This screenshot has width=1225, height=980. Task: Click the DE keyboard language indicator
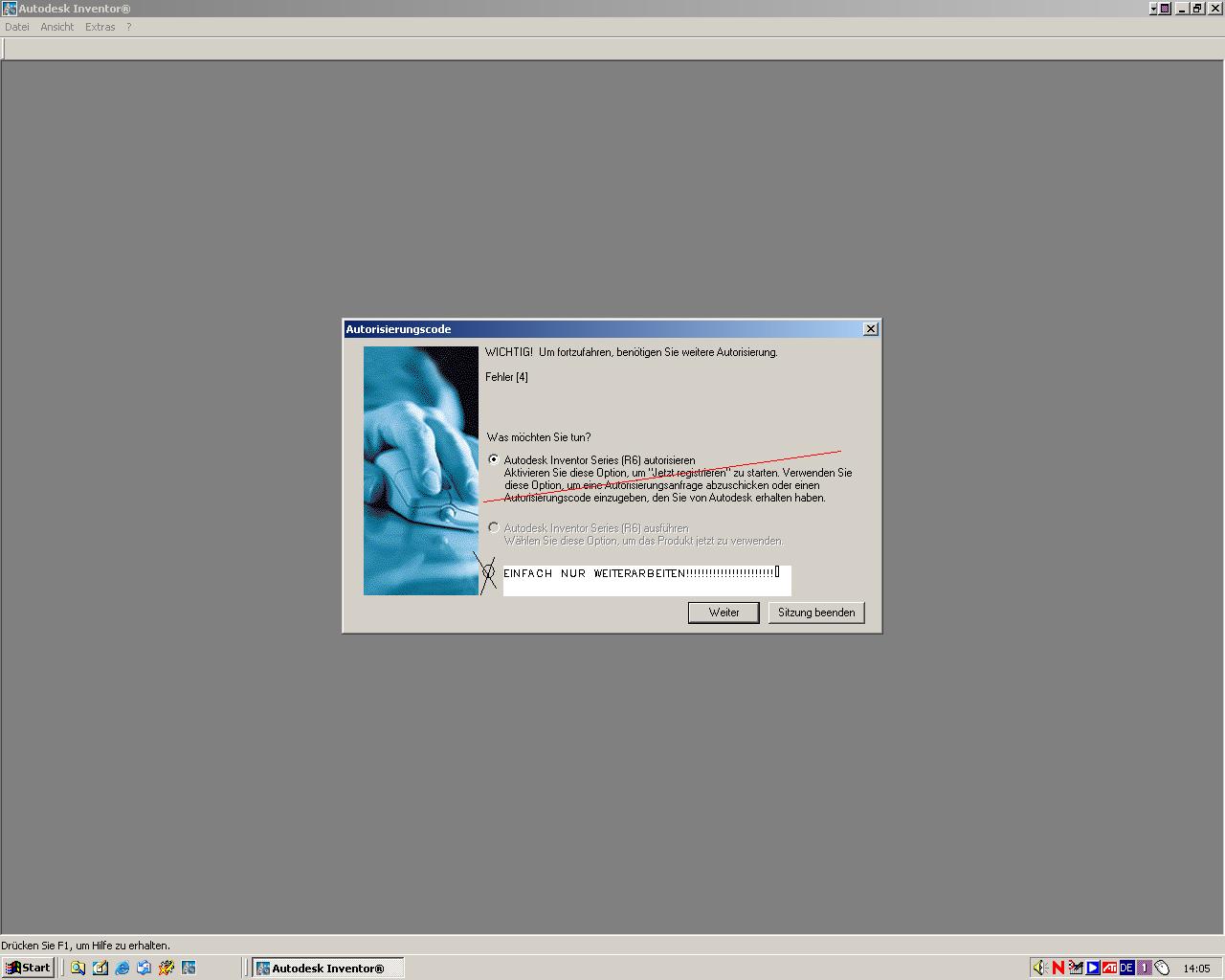pos(1126,968)
